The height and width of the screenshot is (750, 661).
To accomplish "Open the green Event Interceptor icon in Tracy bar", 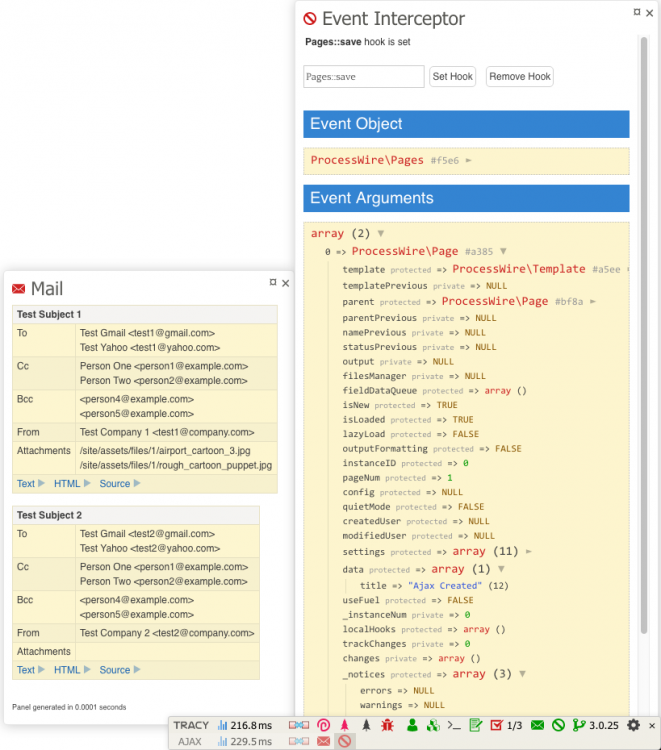I will [x=558, y=725].
